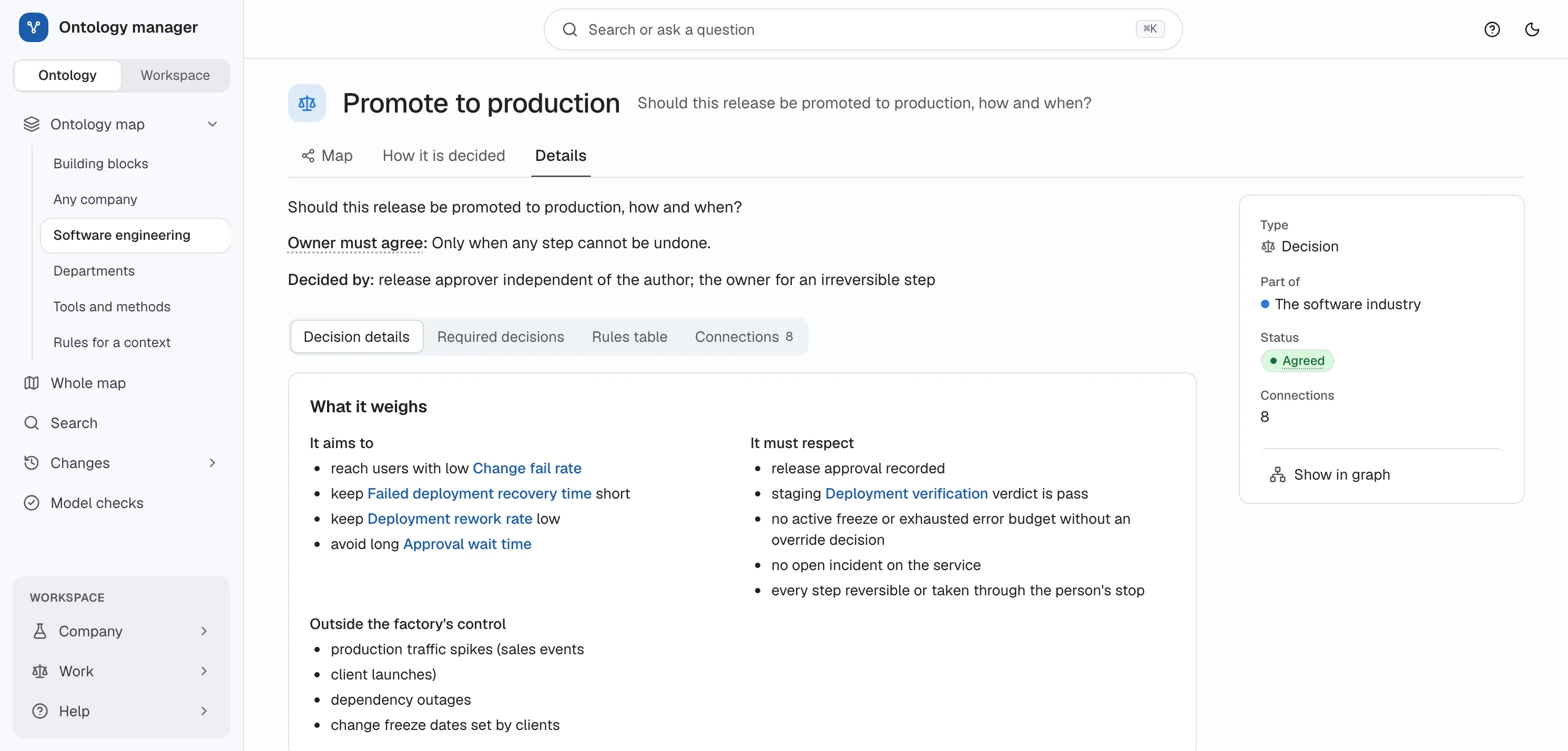Click 'no open incident on the service' item
Screen dimensions: 1568x751
(x=876, y=565)
